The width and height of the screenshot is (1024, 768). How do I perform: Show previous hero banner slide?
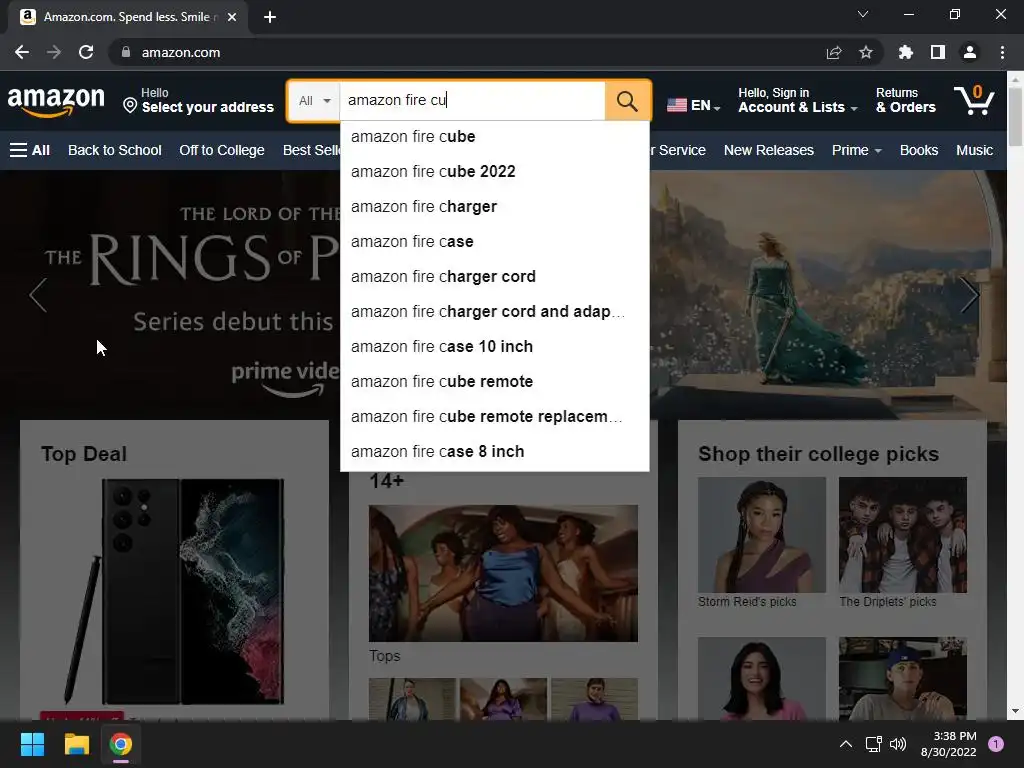pos(39,295)
